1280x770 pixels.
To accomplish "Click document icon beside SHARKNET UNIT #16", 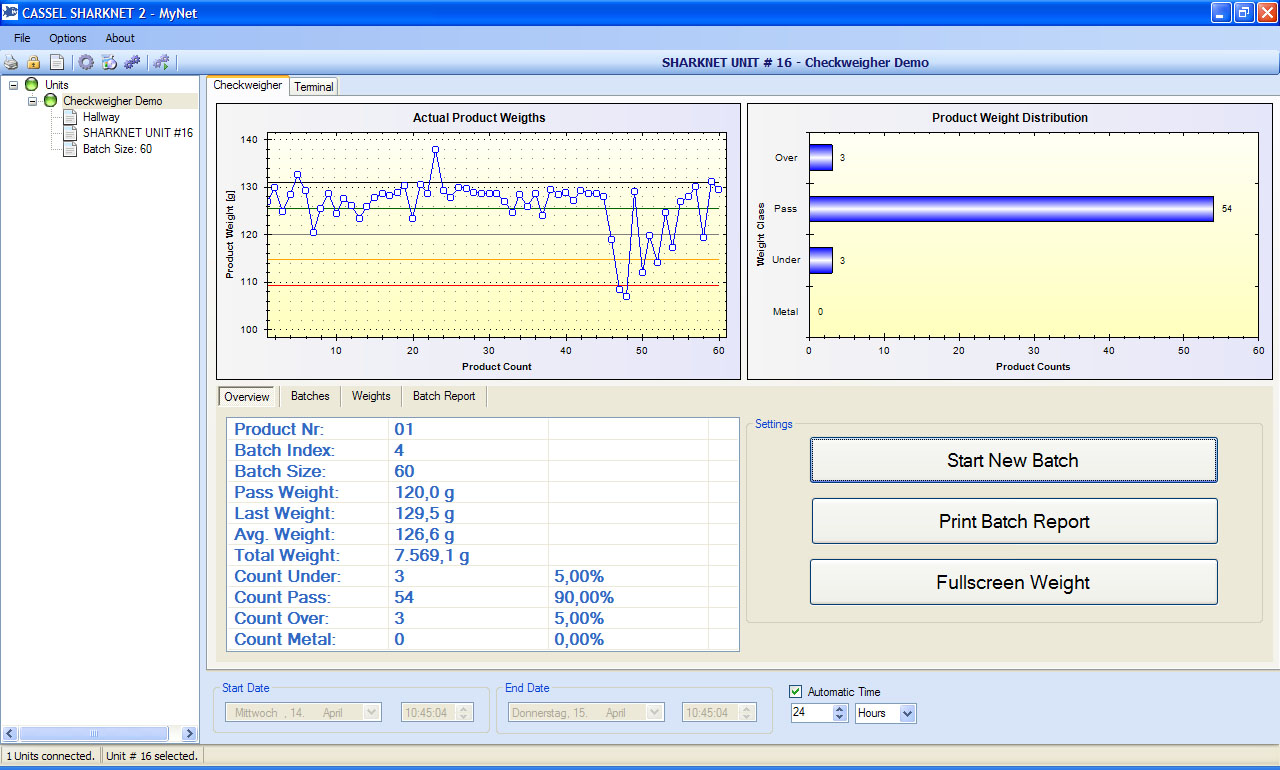I will coord(70,133).
